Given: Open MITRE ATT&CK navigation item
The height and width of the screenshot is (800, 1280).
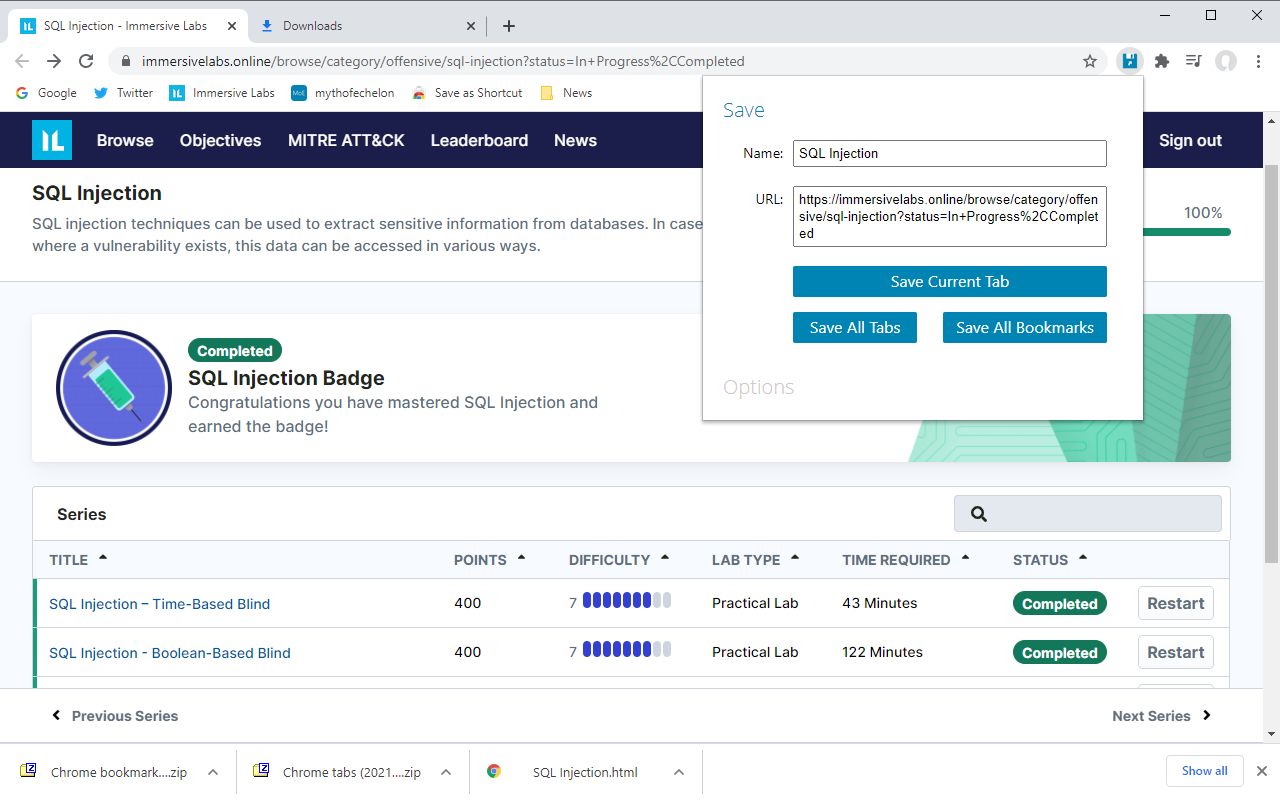Looking at the screenshot, I should coord(346,140).
